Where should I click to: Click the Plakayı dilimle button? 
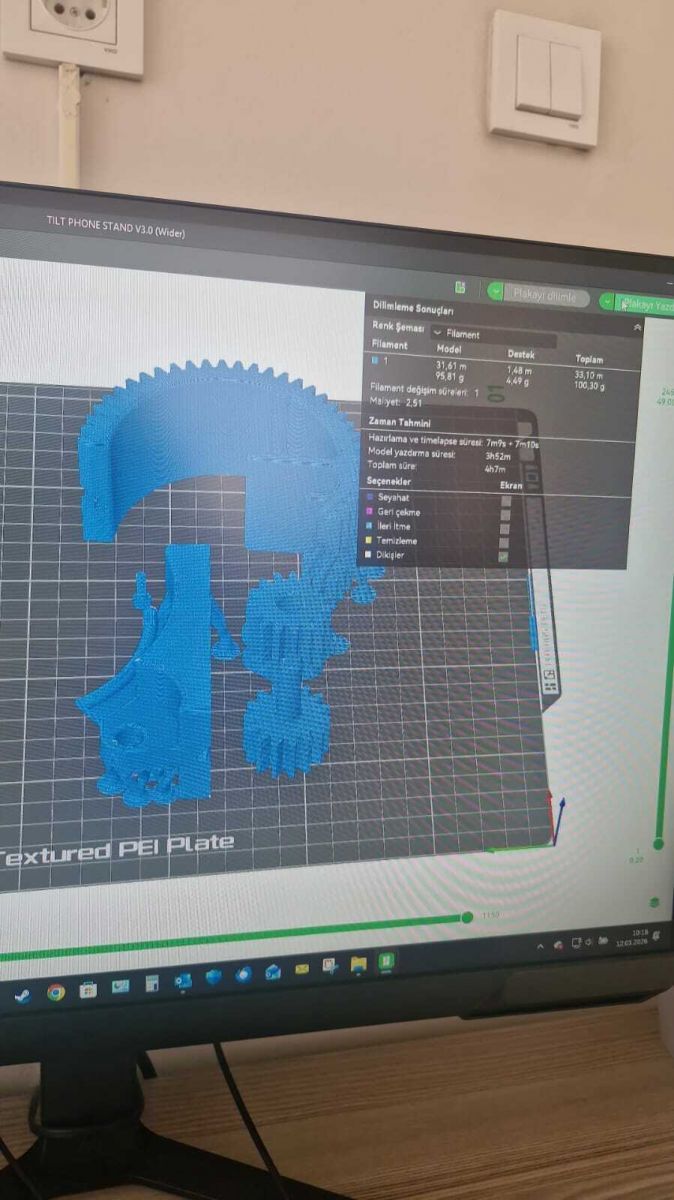point(545,296)
